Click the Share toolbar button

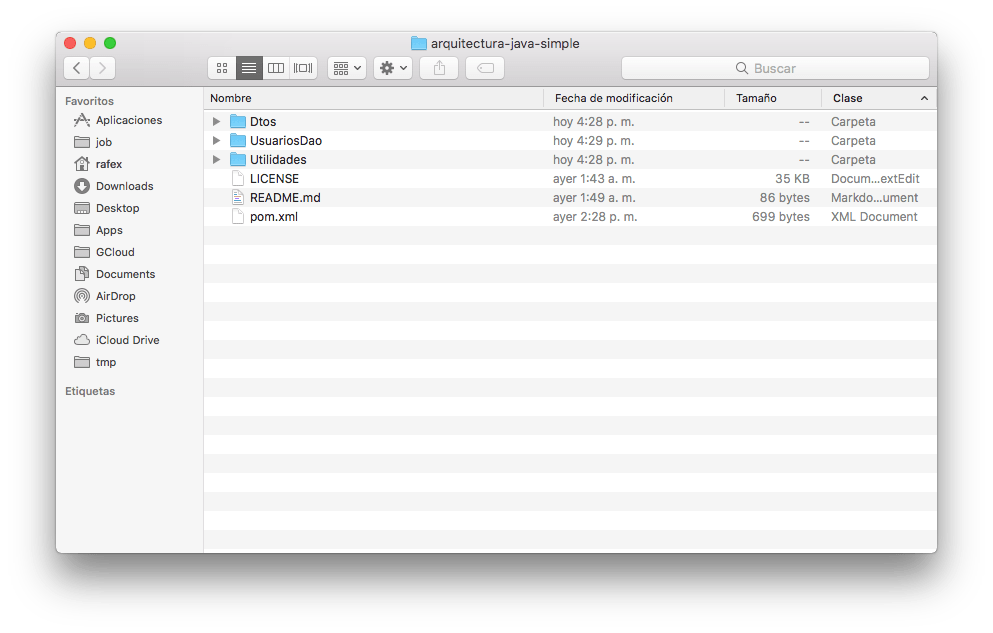[x=439, y=68]
